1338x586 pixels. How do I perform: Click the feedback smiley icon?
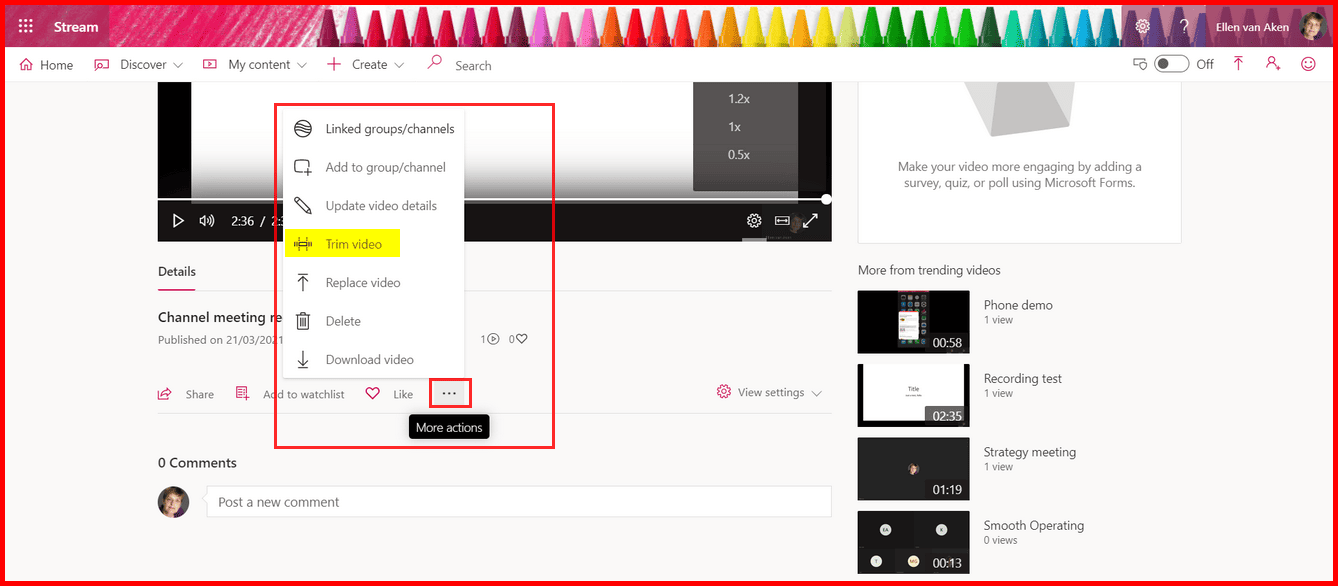[1308, 64]
